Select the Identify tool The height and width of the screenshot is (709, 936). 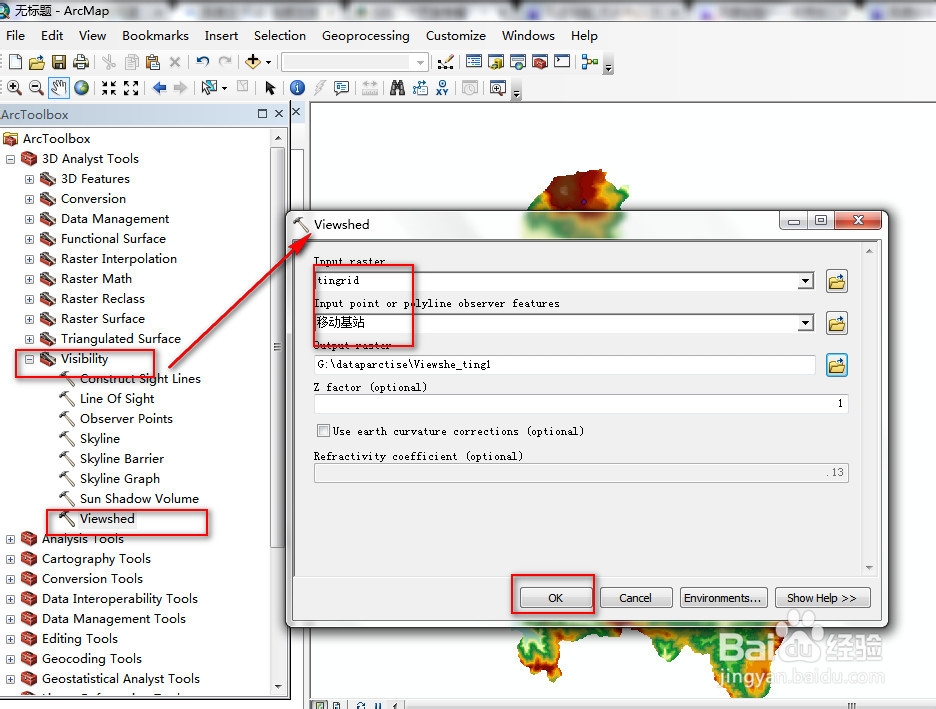pos(297,88)
